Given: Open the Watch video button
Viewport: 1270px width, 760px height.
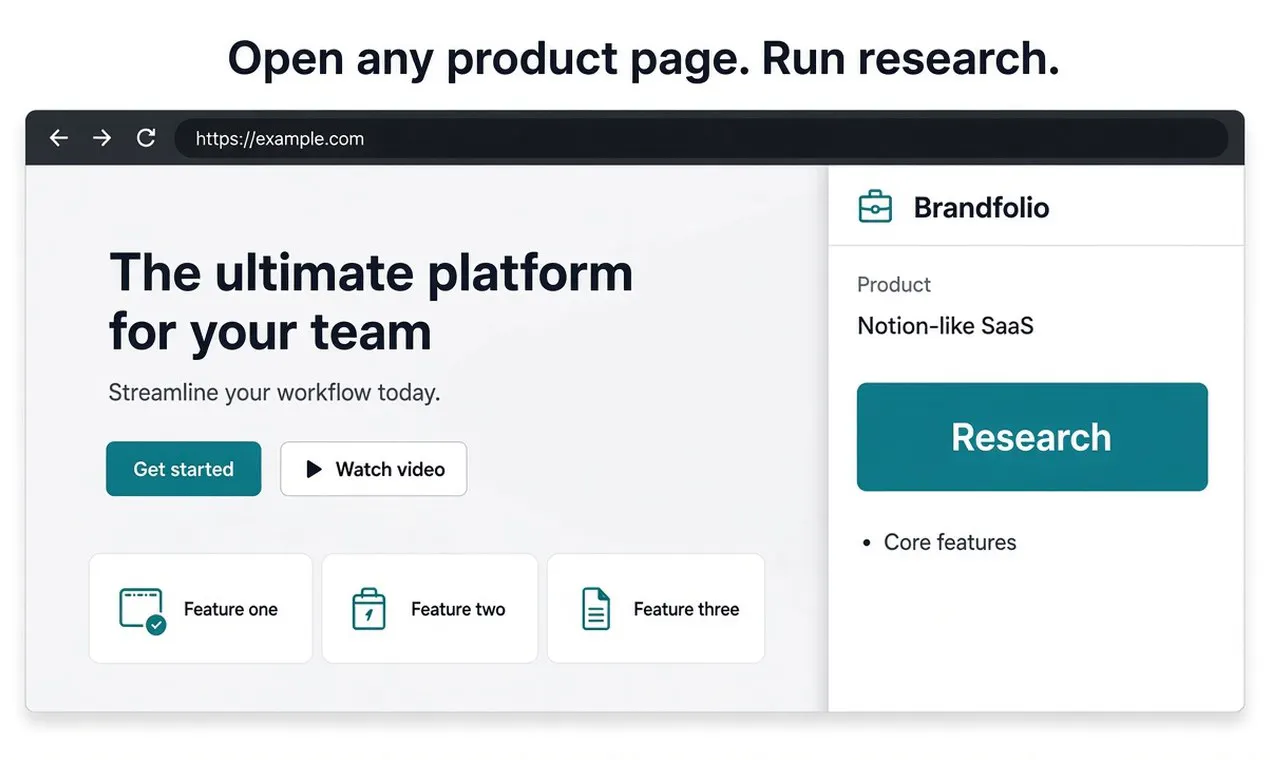Looking at the screenshot, I should click(373, 469).
